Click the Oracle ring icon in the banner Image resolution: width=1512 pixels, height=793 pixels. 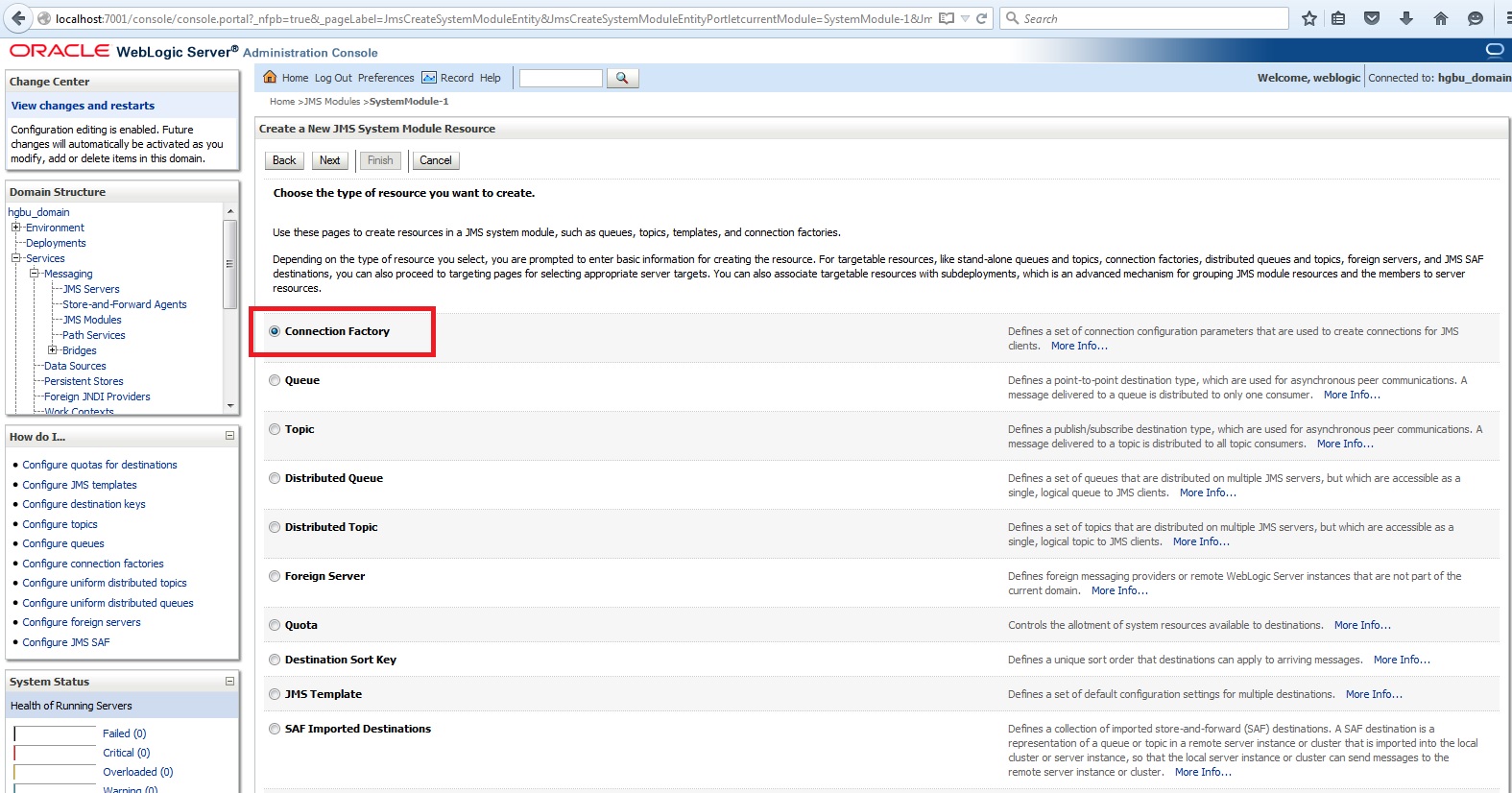coord(1495,50)
